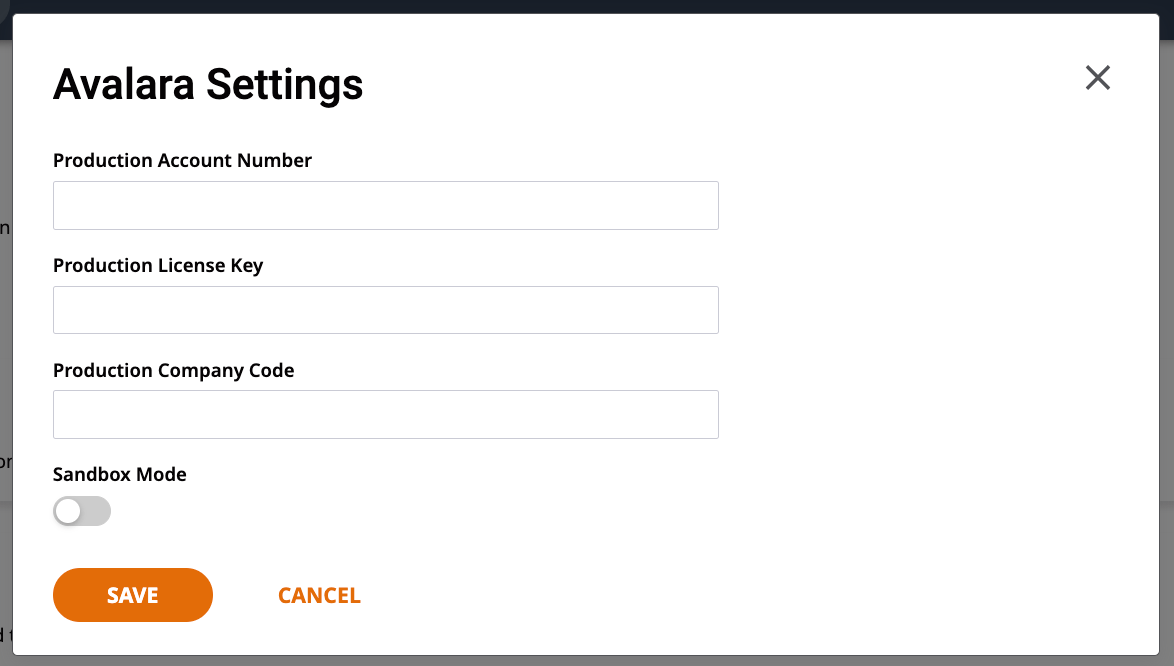The image size is (1174, 666).
Task: Click the Production Account Number label
Action: pos(183,160)
